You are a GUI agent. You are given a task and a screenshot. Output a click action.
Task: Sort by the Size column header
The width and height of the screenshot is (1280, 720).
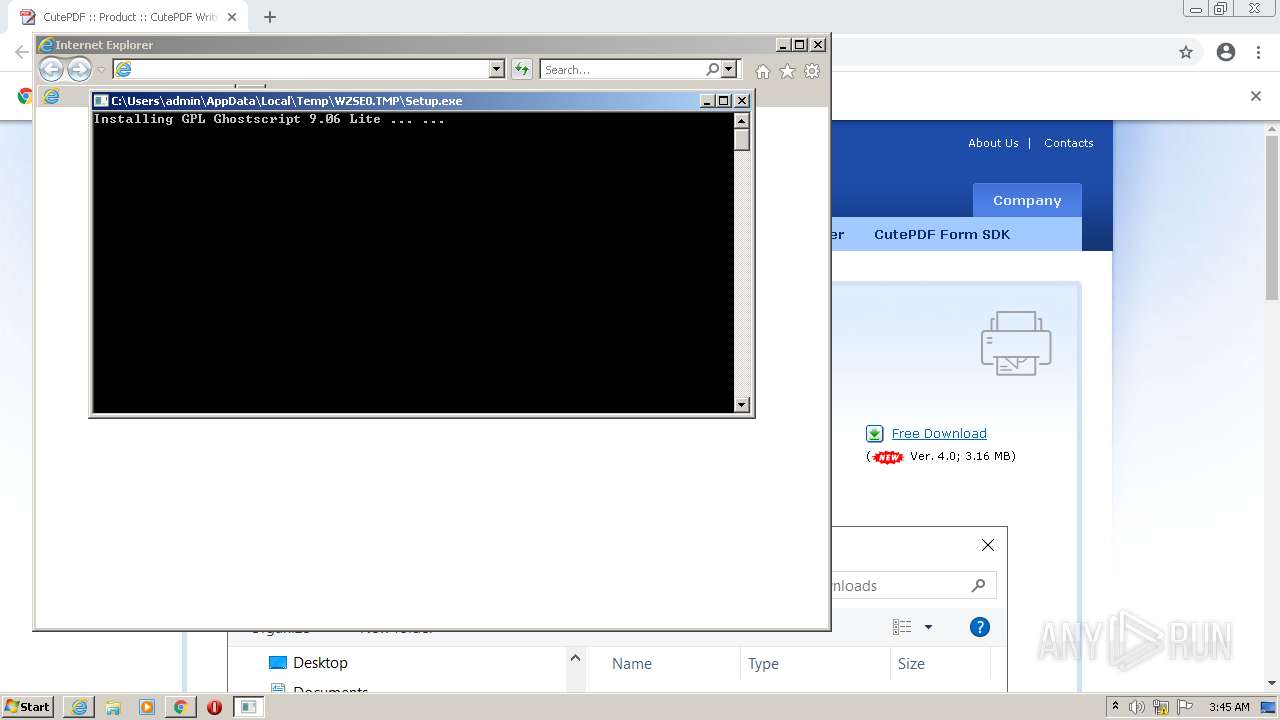[x=911, y=663]
